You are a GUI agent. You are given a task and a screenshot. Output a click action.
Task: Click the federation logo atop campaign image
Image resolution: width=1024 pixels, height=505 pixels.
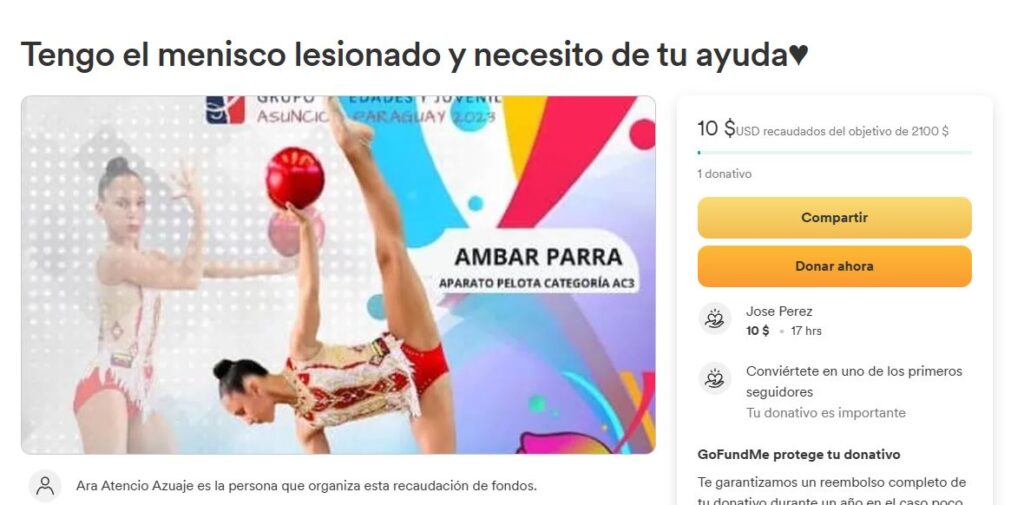tap(225, 109)
